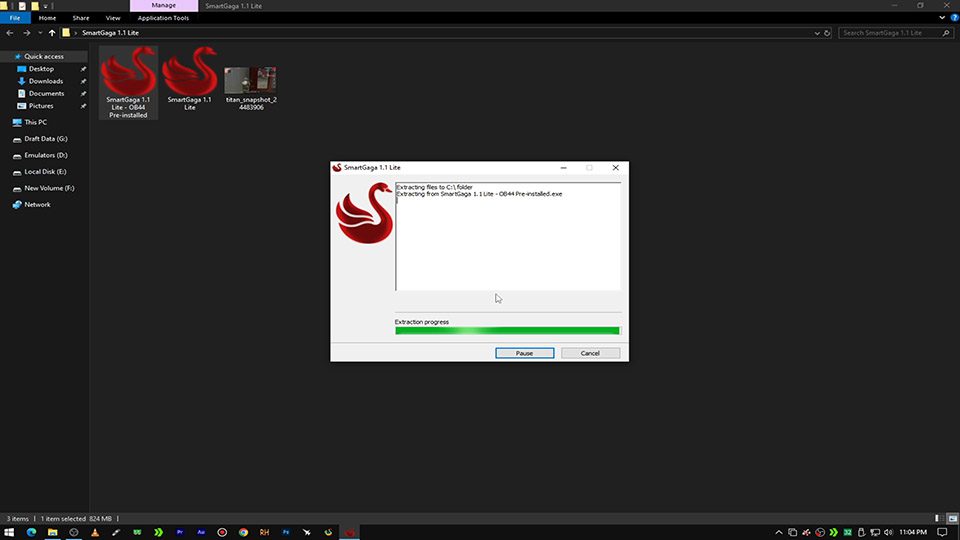This screenshot has width=960, height=540.
Task: Click the search magnifier icon
Action: pyautogui.click(x=946, y=33)
